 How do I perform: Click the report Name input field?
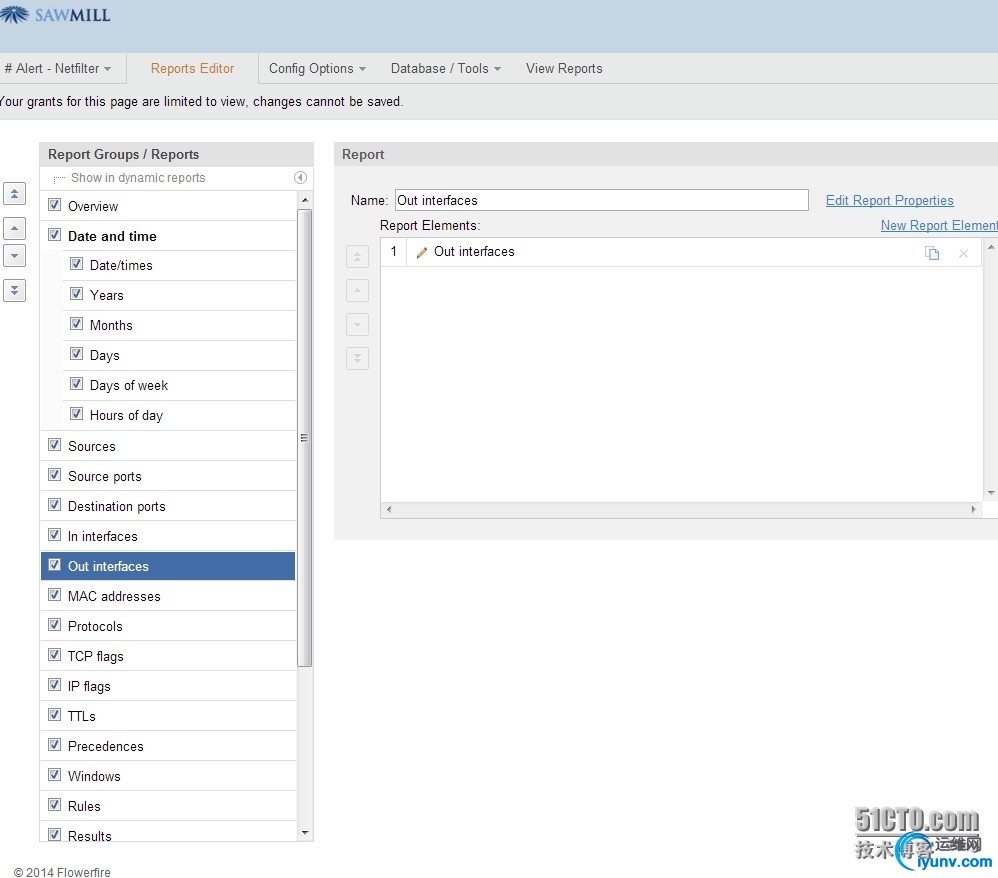tap(601, 200)
